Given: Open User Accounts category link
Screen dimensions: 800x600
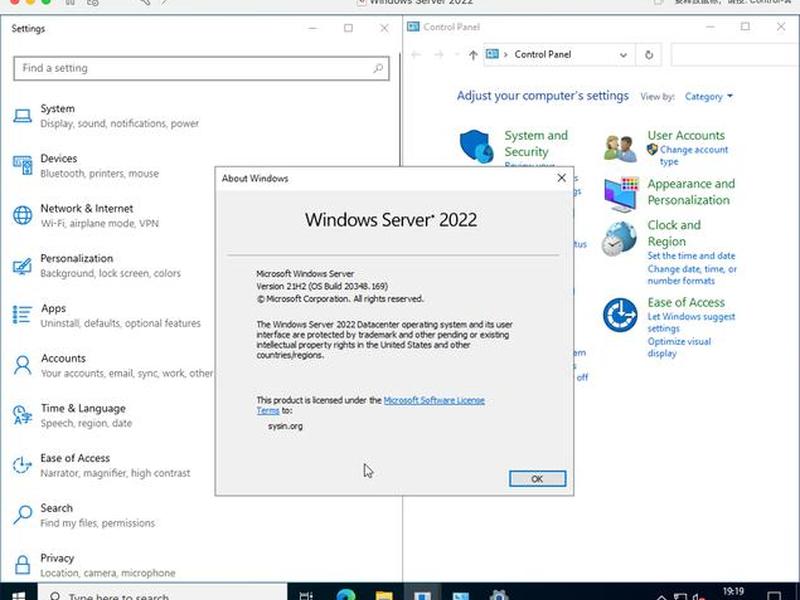Looking at the screenshot, I should tap(686, 135).
